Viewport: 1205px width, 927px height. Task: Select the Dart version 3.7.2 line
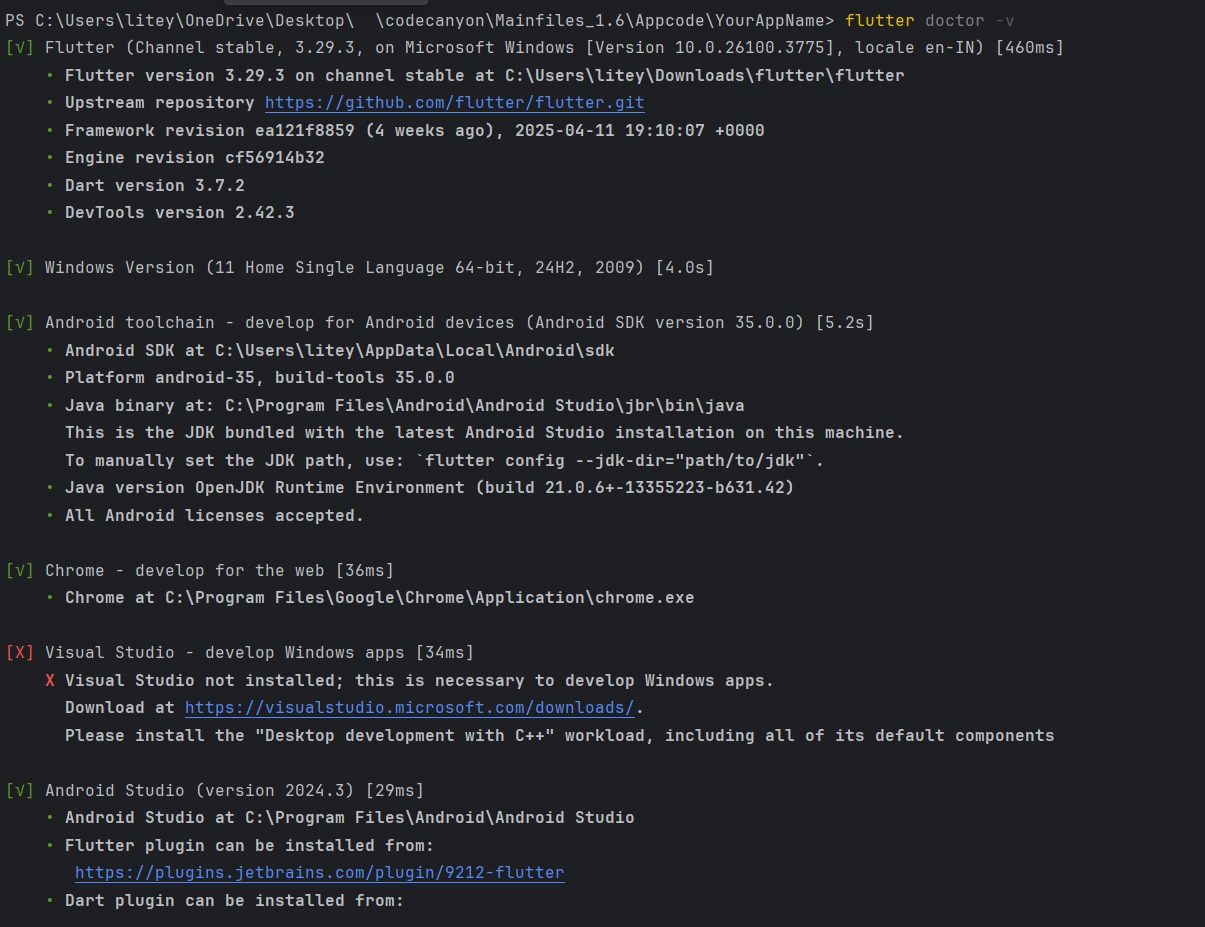tap(155, 186)
